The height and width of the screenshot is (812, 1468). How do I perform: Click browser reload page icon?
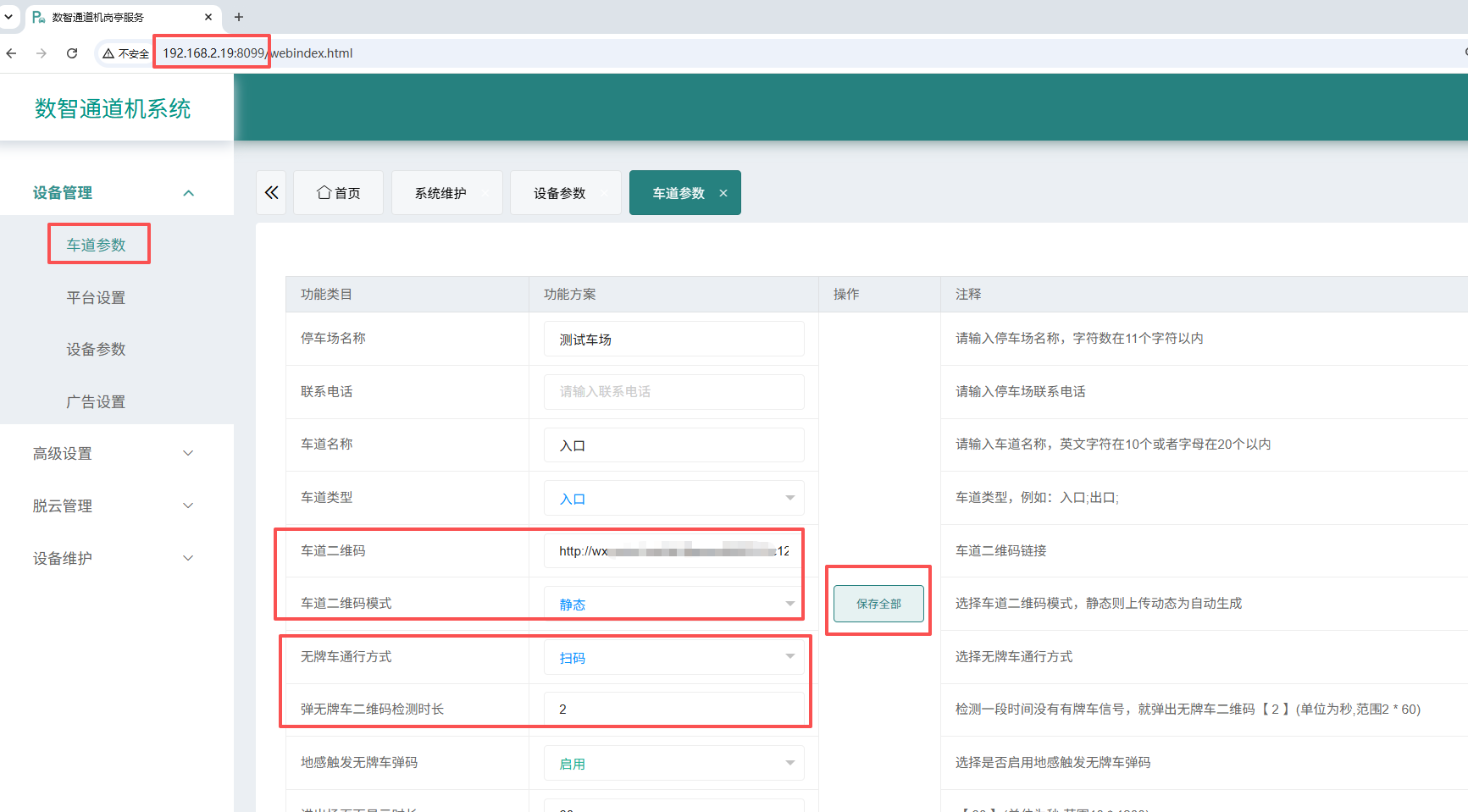(x=72, y=53)
